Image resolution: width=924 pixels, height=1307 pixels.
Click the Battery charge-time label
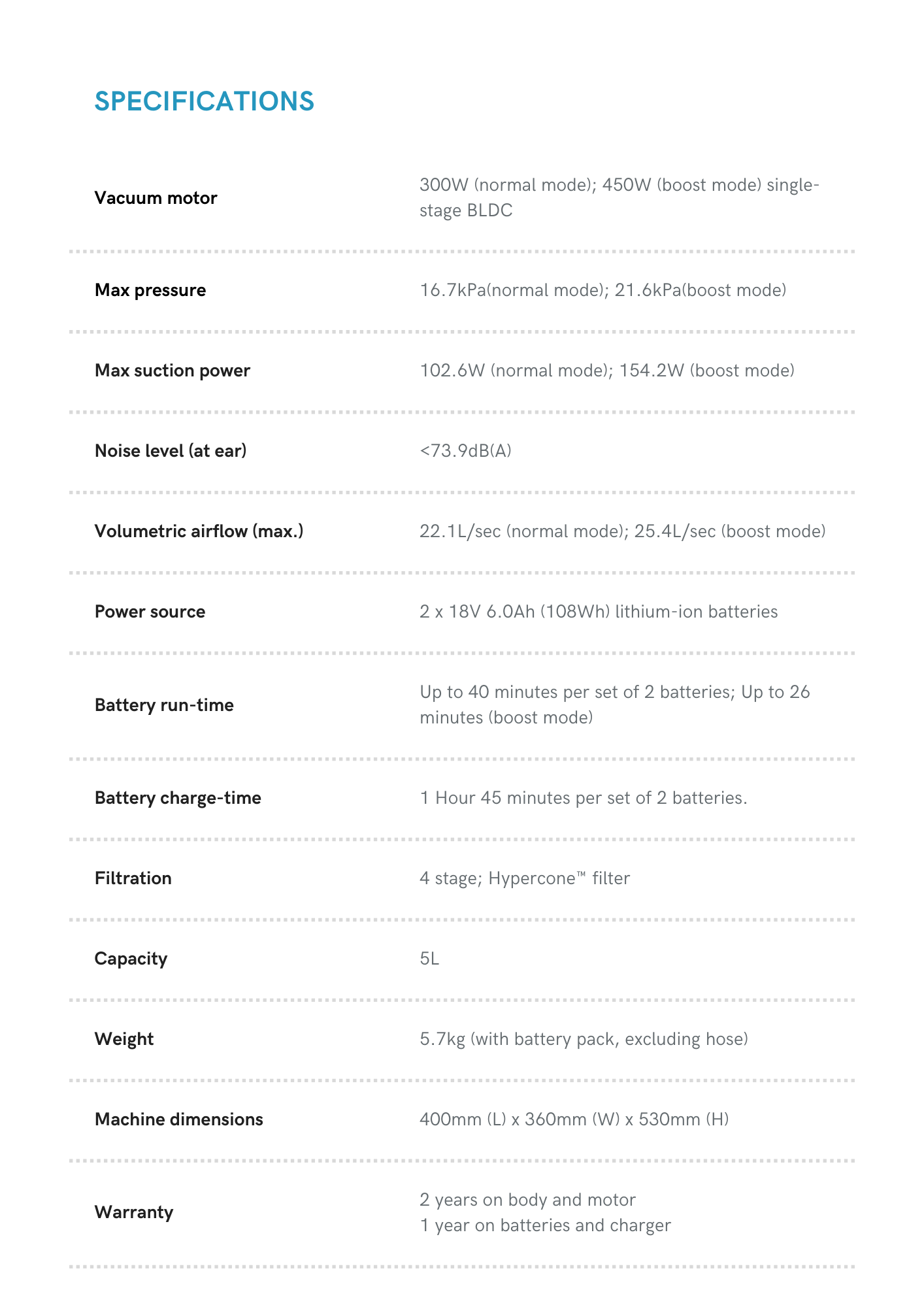point(178,798)
